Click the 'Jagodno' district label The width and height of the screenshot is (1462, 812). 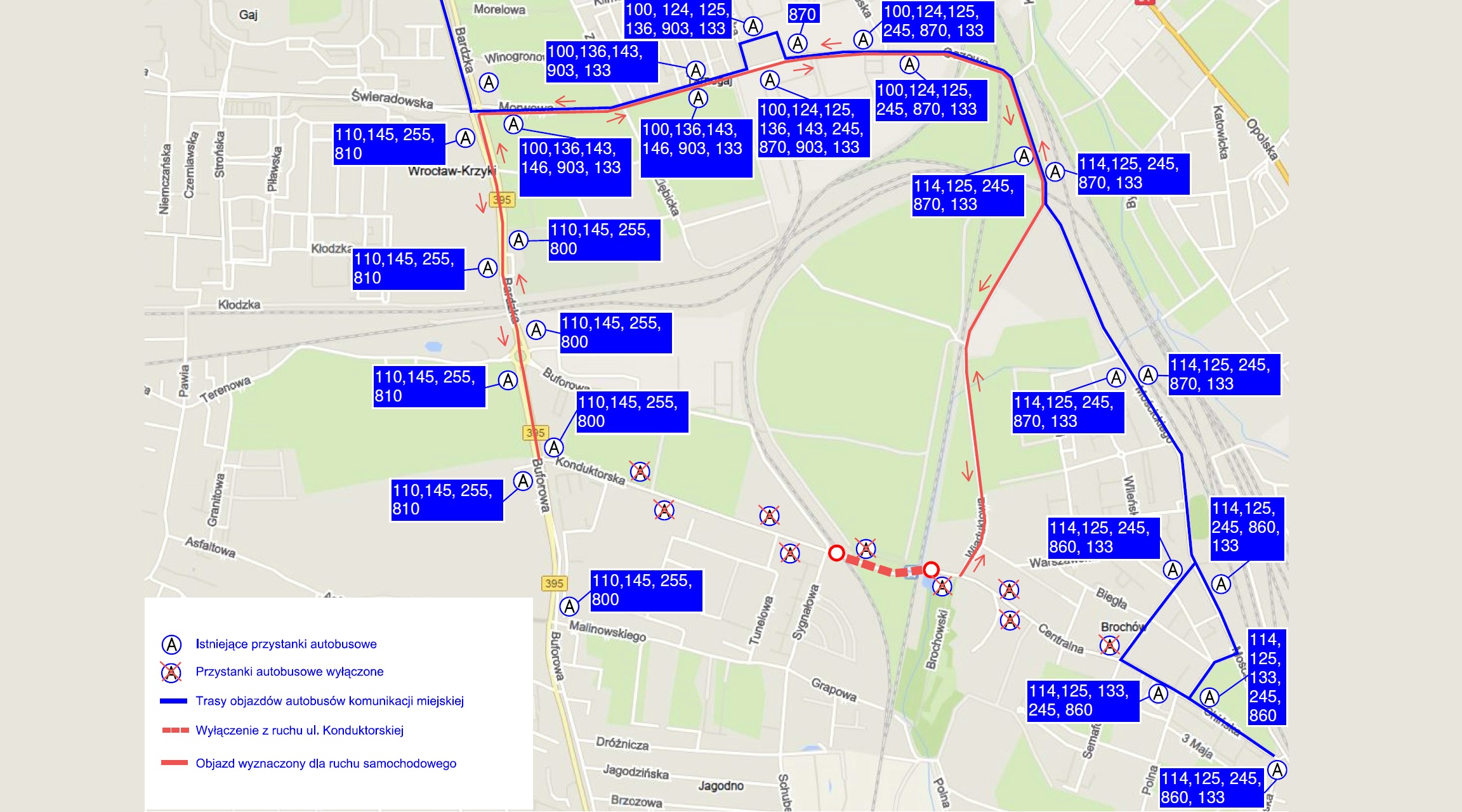(721, 786)
